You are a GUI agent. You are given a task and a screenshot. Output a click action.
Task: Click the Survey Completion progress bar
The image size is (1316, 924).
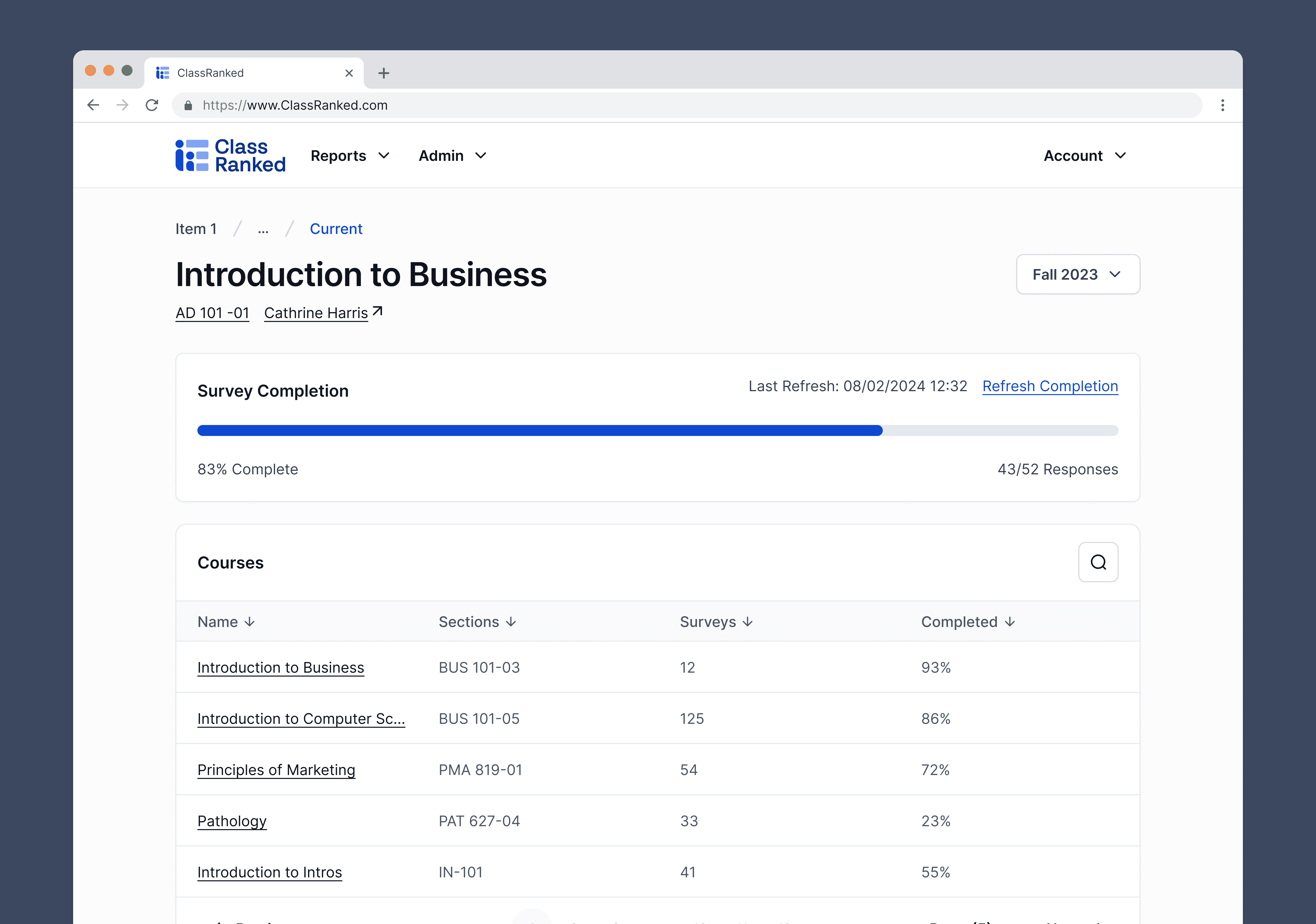[x=657, y=430]
